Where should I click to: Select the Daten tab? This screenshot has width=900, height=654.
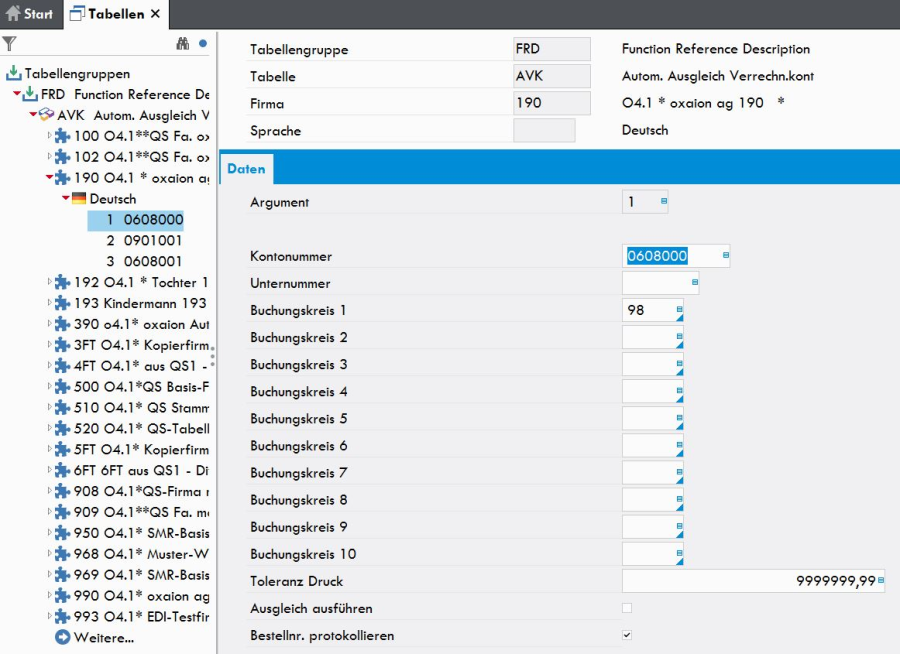246,169
